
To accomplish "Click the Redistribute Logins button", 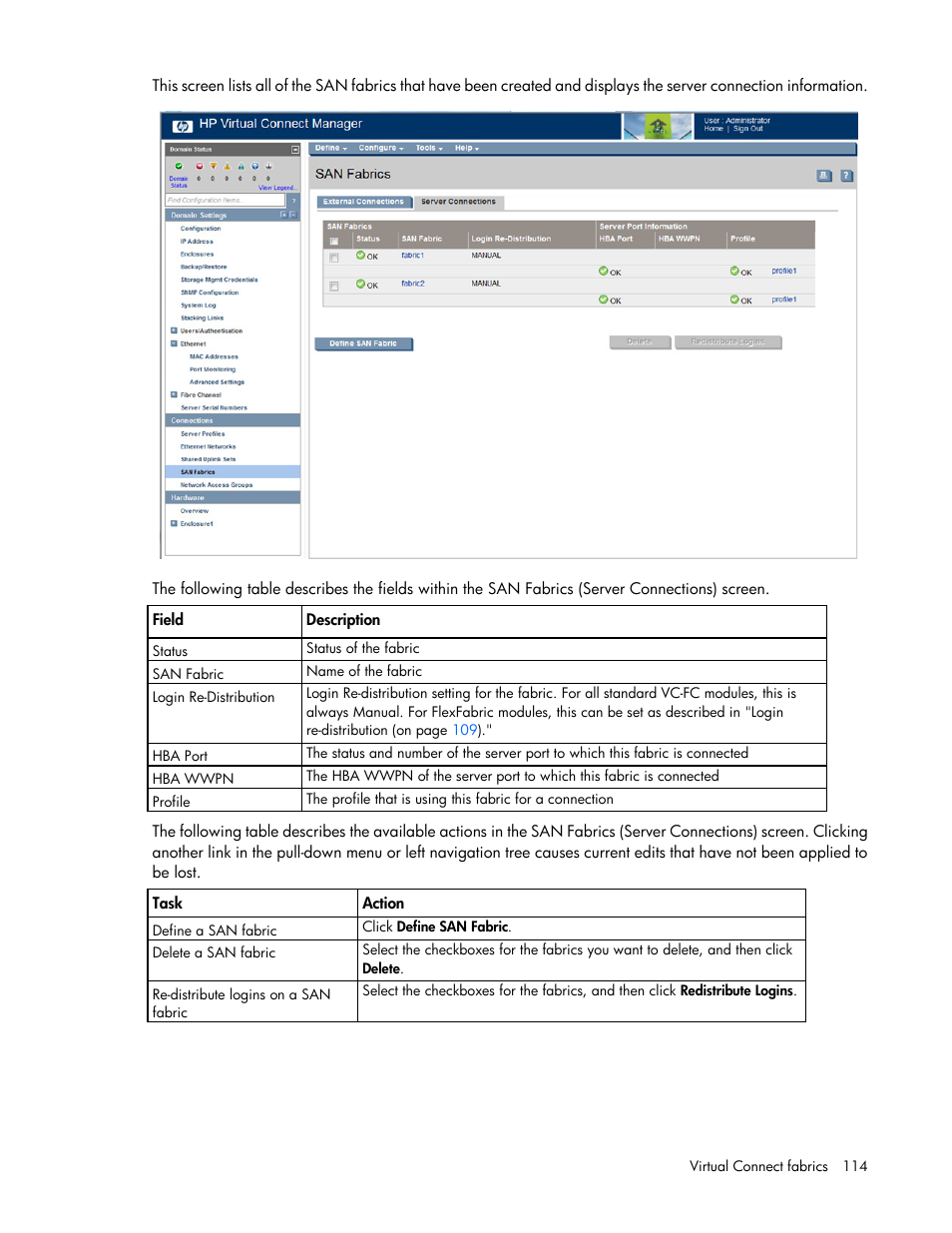I will point(727,341).
